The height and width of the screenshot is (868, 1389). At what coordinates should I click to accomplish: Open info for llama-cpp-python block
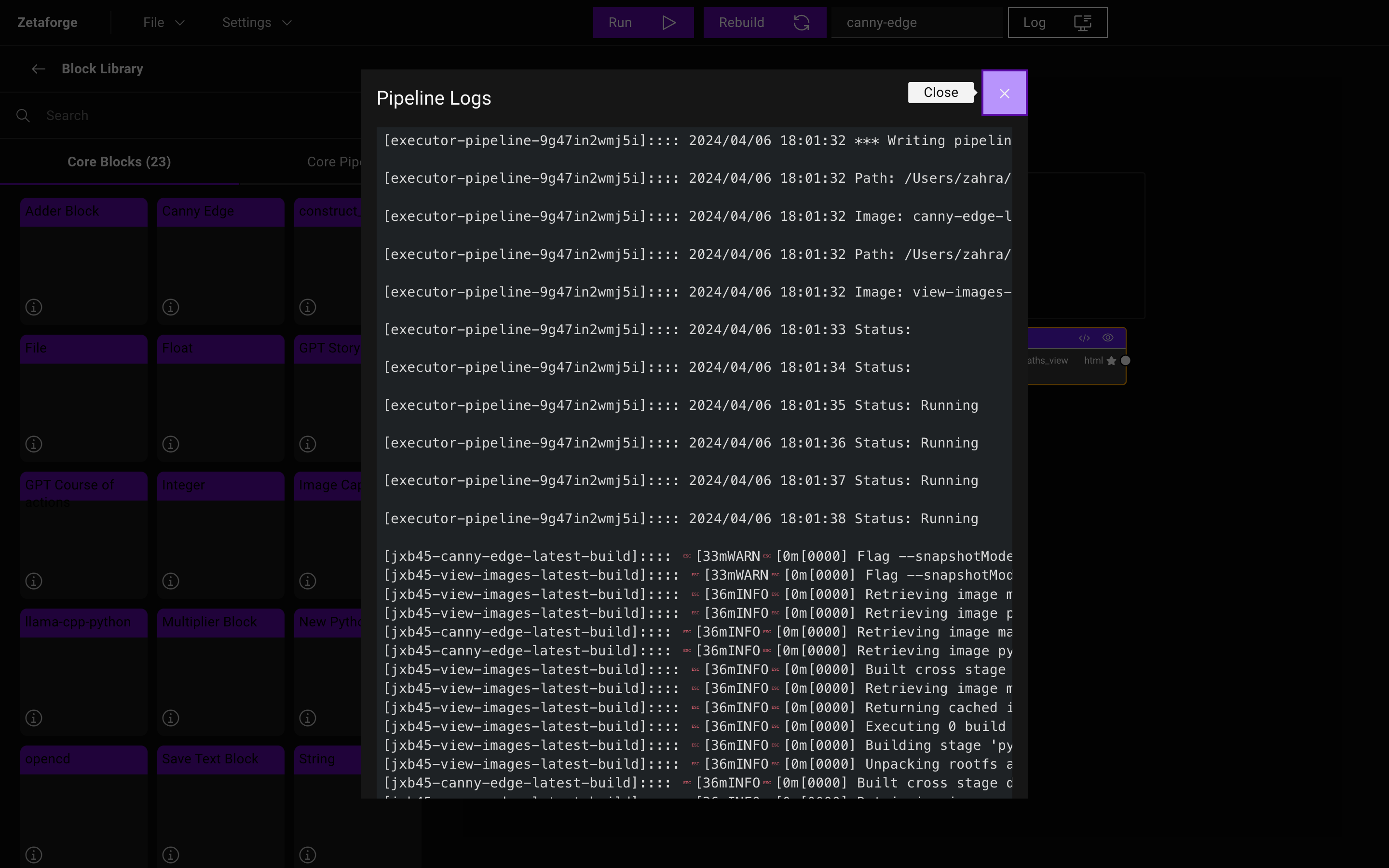point(34,718)
